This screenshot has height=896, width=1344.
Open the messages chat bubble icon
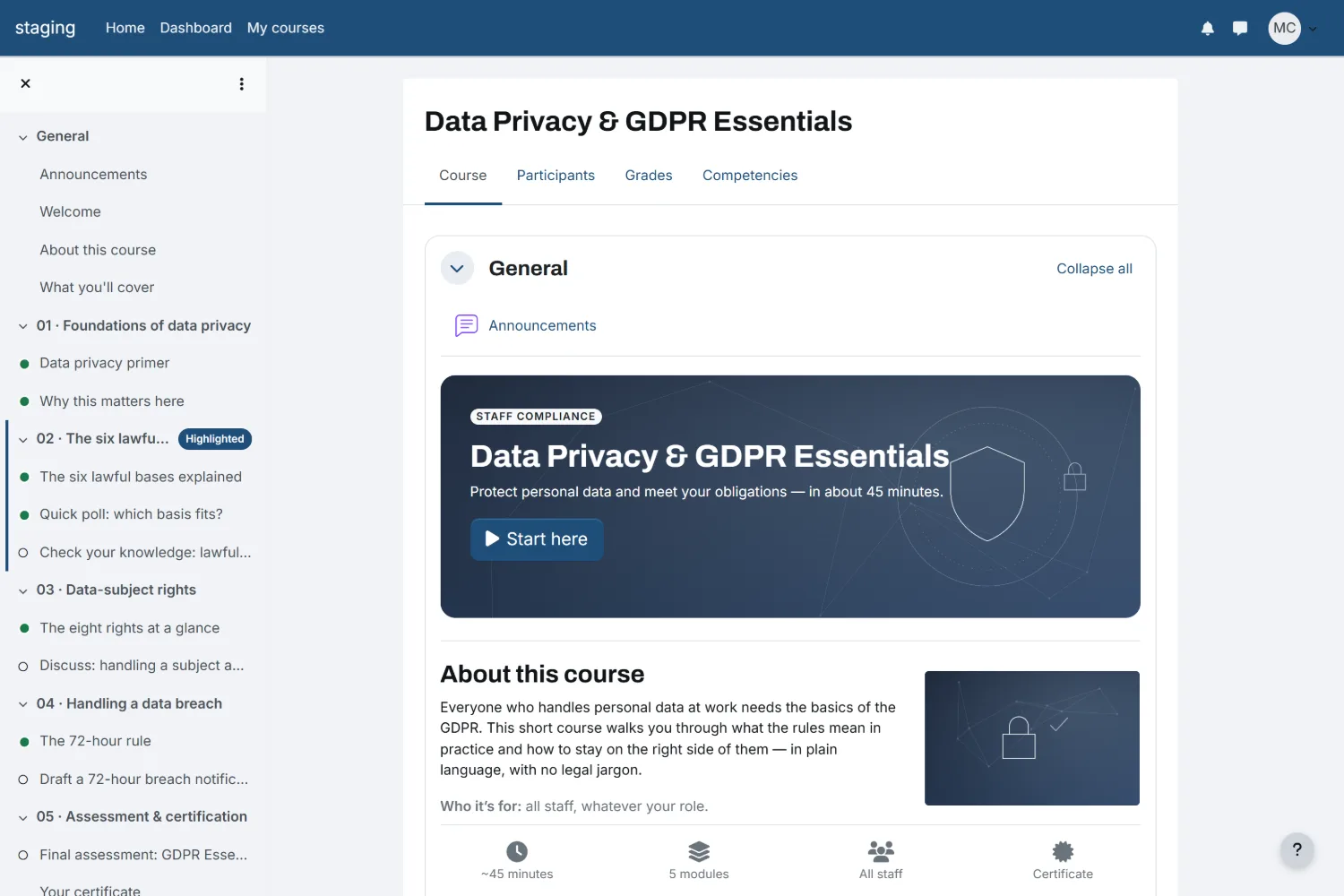pyautogui.click(x=1240, y=29)
